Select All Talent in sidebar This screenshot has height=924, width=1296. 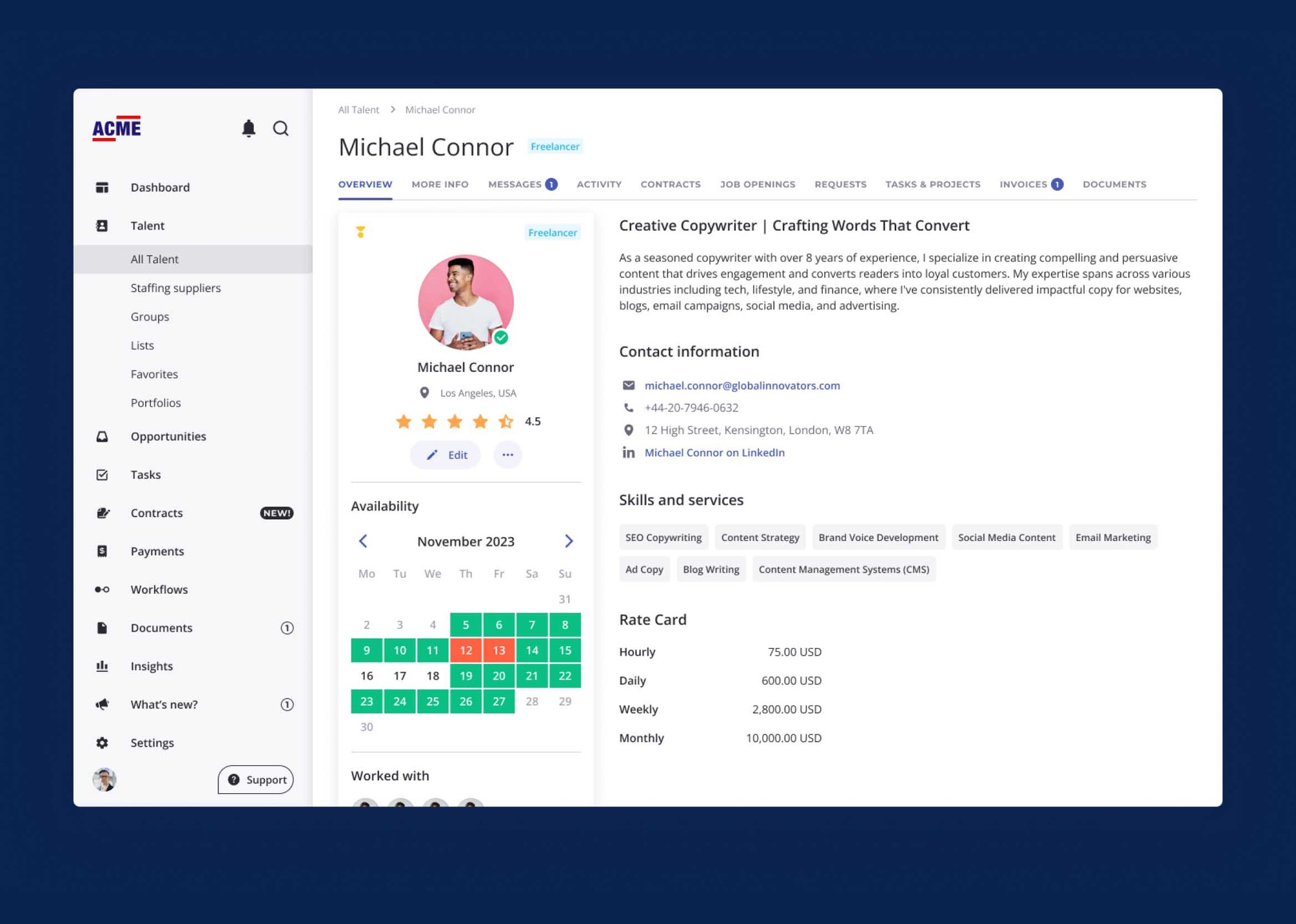pos(193,259)
